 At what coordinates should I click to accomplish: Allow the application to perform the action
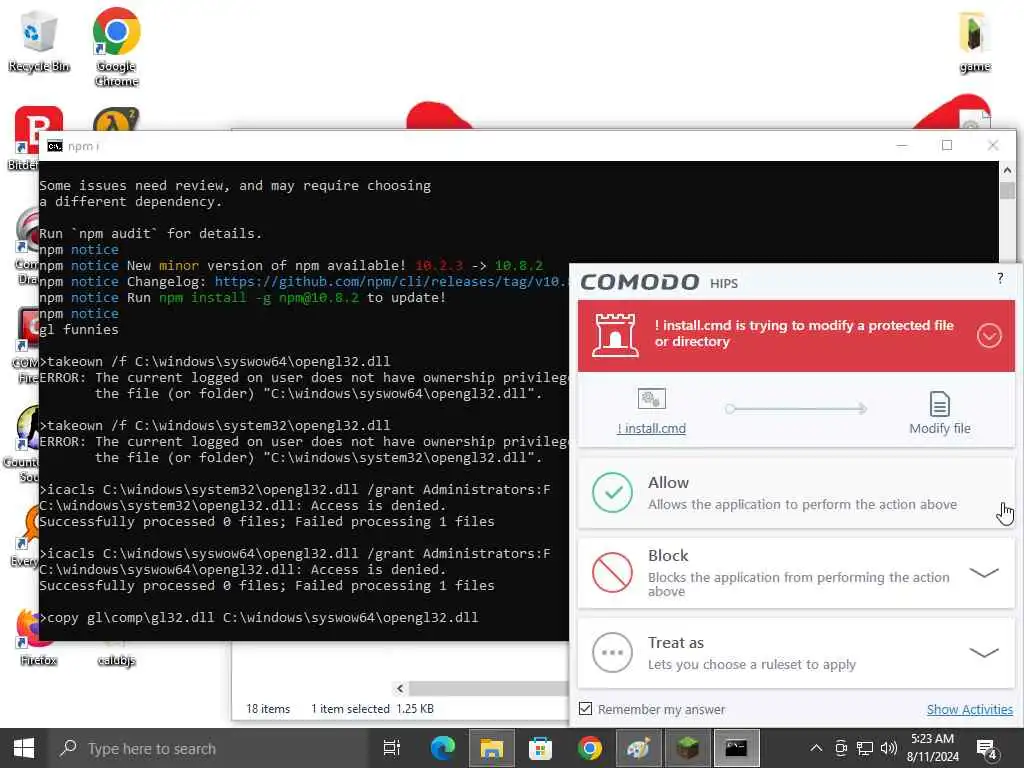796,493
